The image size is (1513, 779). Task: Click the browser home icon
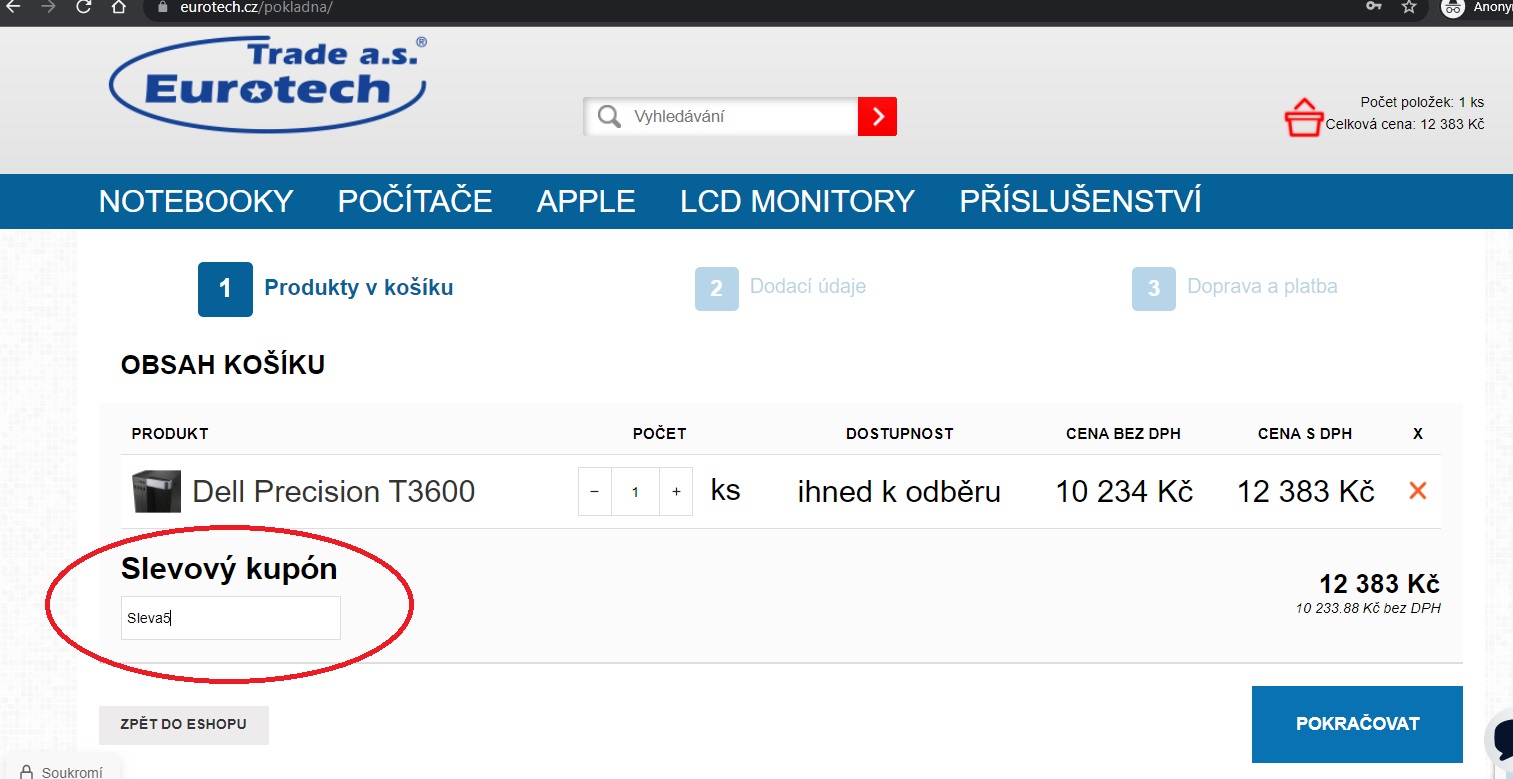pyautogui.click(x=119, y=7)
